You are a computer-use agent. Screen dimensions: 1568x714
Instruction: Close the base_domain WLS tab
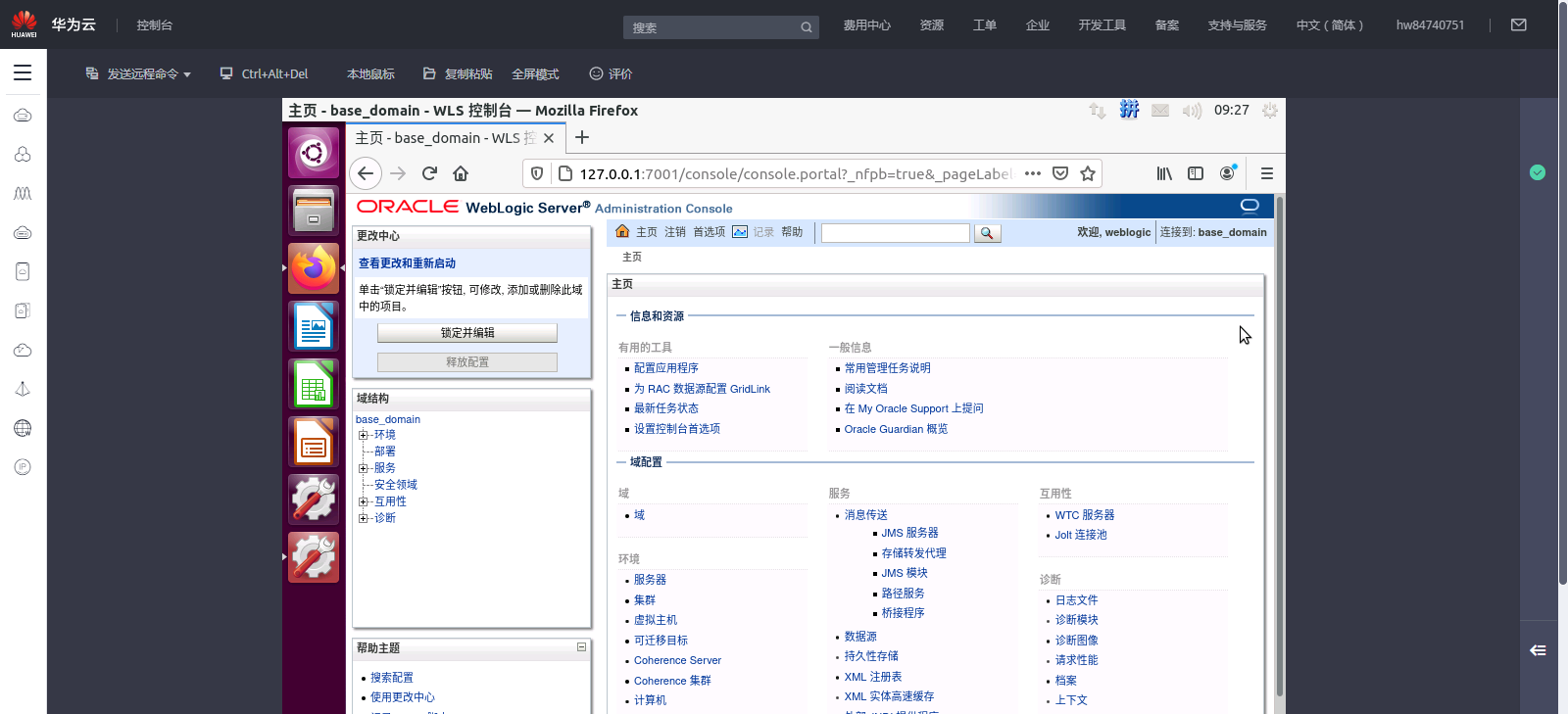(x=549, y=138)
